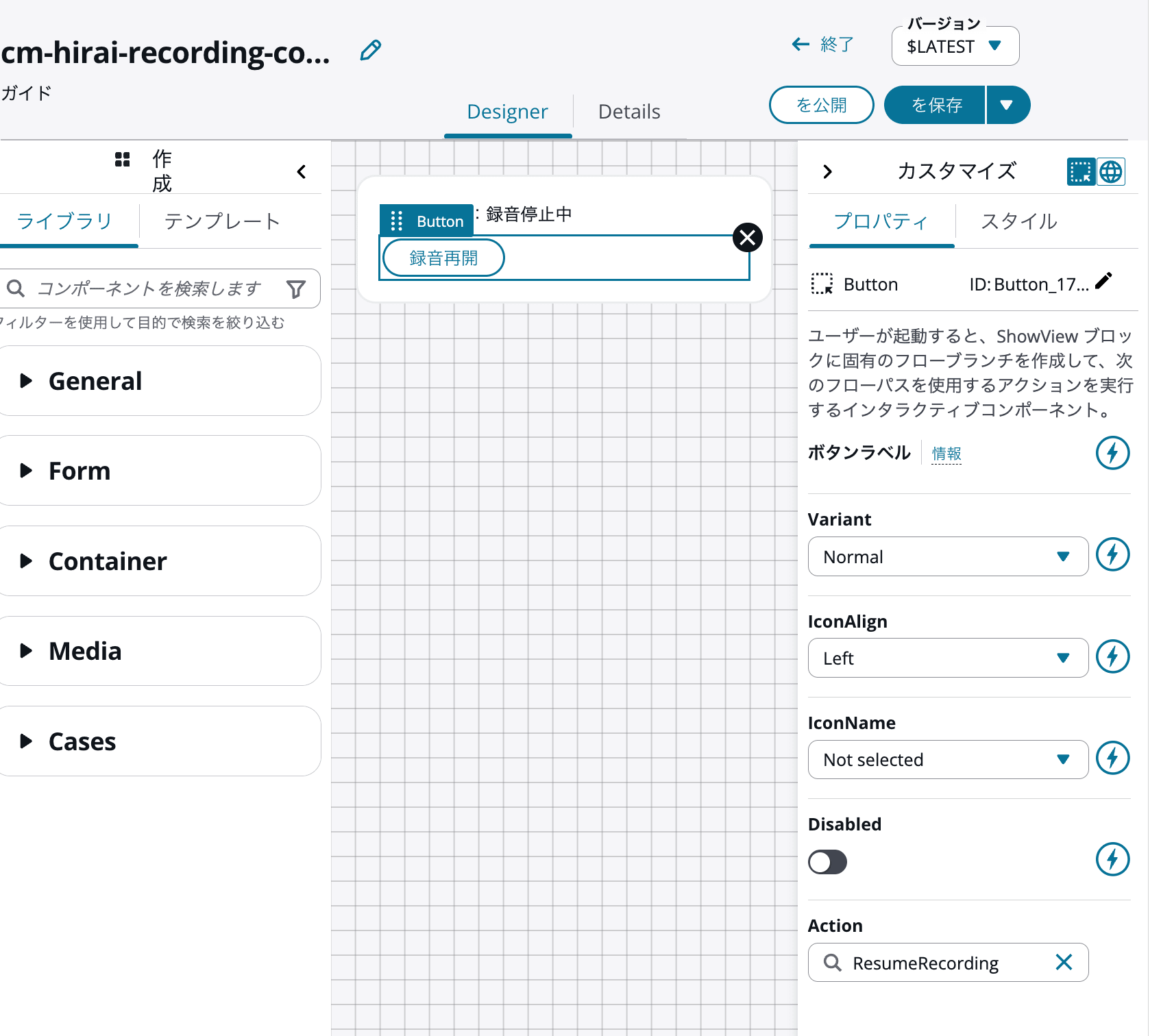
Task: Click the filter funnel icon in the search box
Action: tap(296, 289)
